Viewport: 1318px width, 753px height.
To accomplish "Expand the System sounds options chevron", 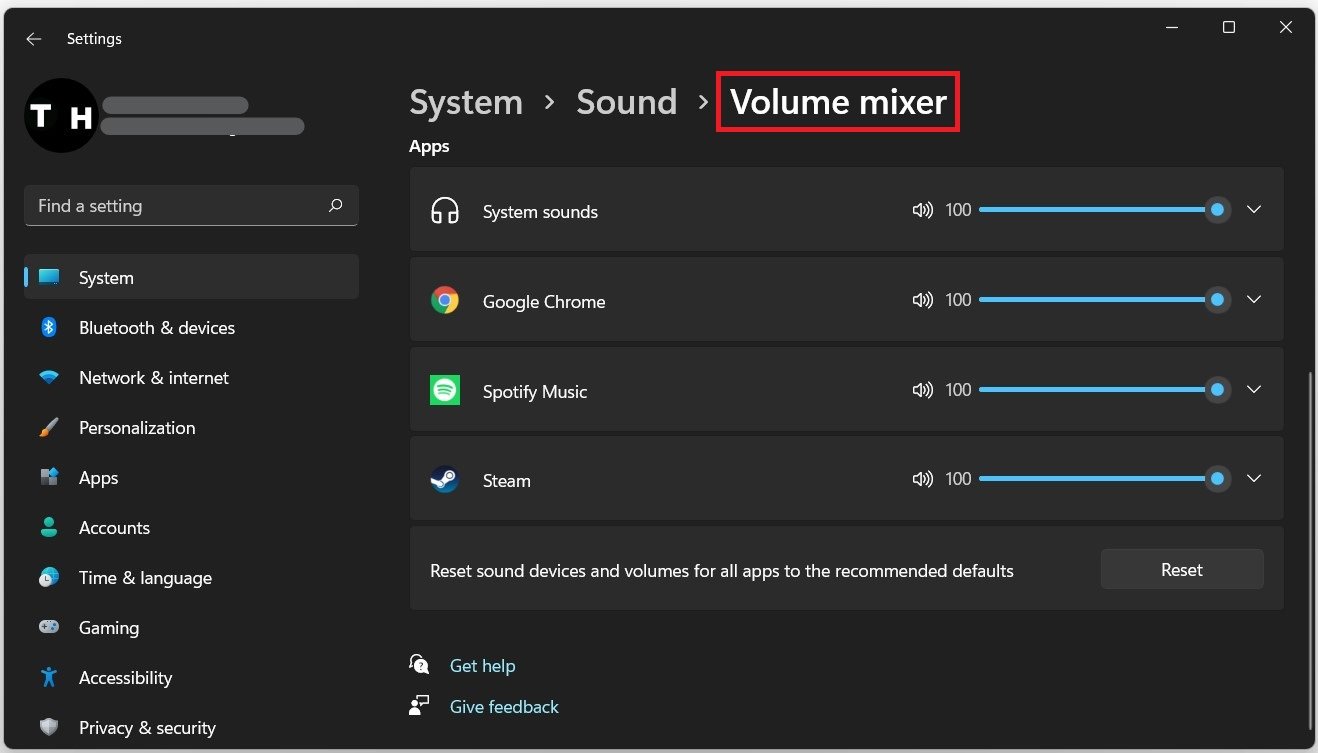I will point(1254,210).
